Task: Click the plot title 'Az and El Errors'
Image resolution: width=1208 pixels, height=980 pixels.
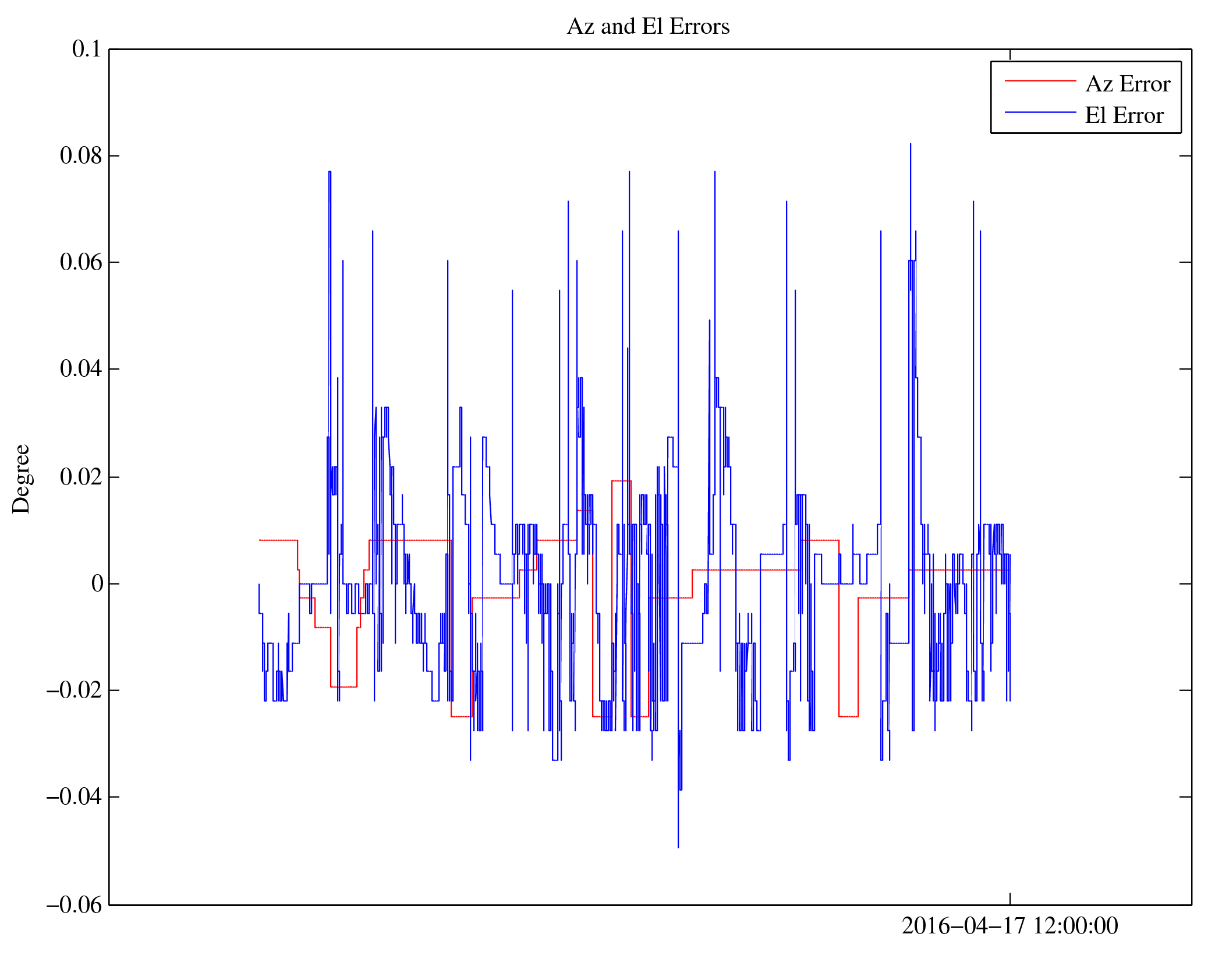Action: click(x=647, y=27)
